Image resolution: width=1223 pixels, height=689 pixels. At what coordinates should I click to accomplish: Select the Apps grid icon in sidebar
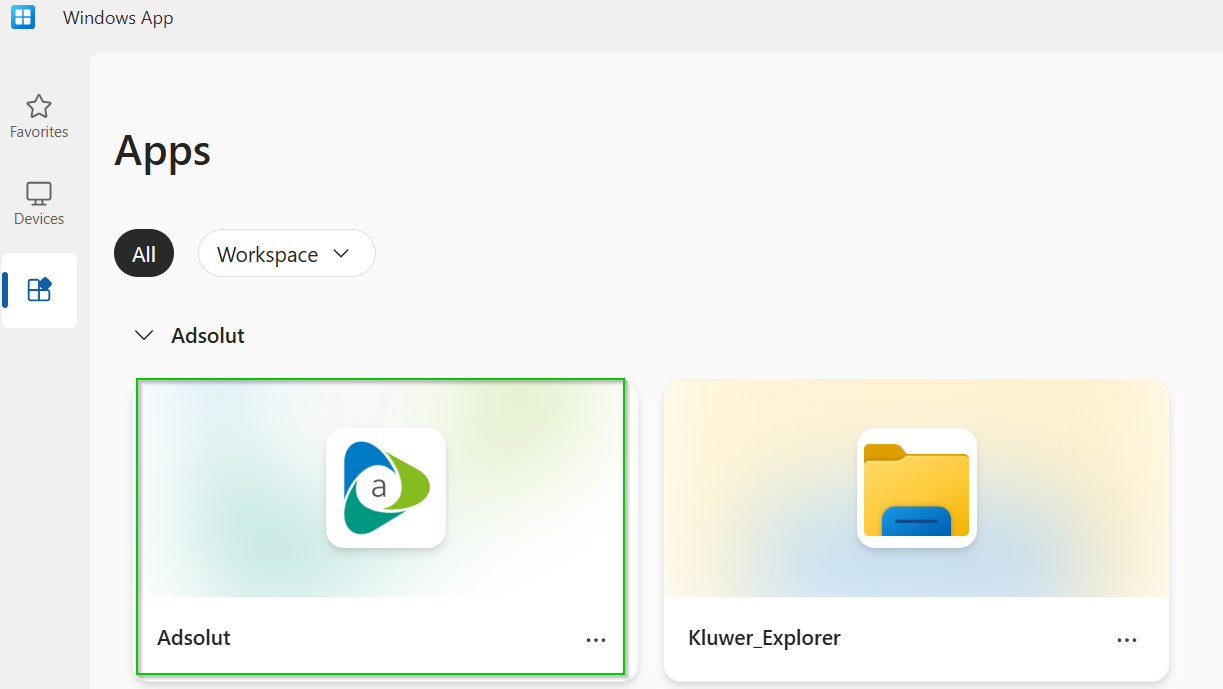(39, 290)
